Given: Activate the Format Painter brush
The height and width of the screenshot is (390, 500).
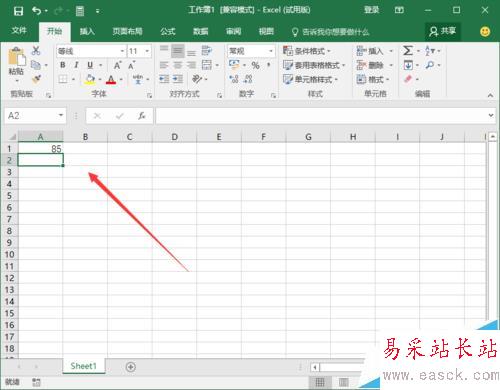Looking at the screenshot, I should pyautogui.click(x=36, y=79).
